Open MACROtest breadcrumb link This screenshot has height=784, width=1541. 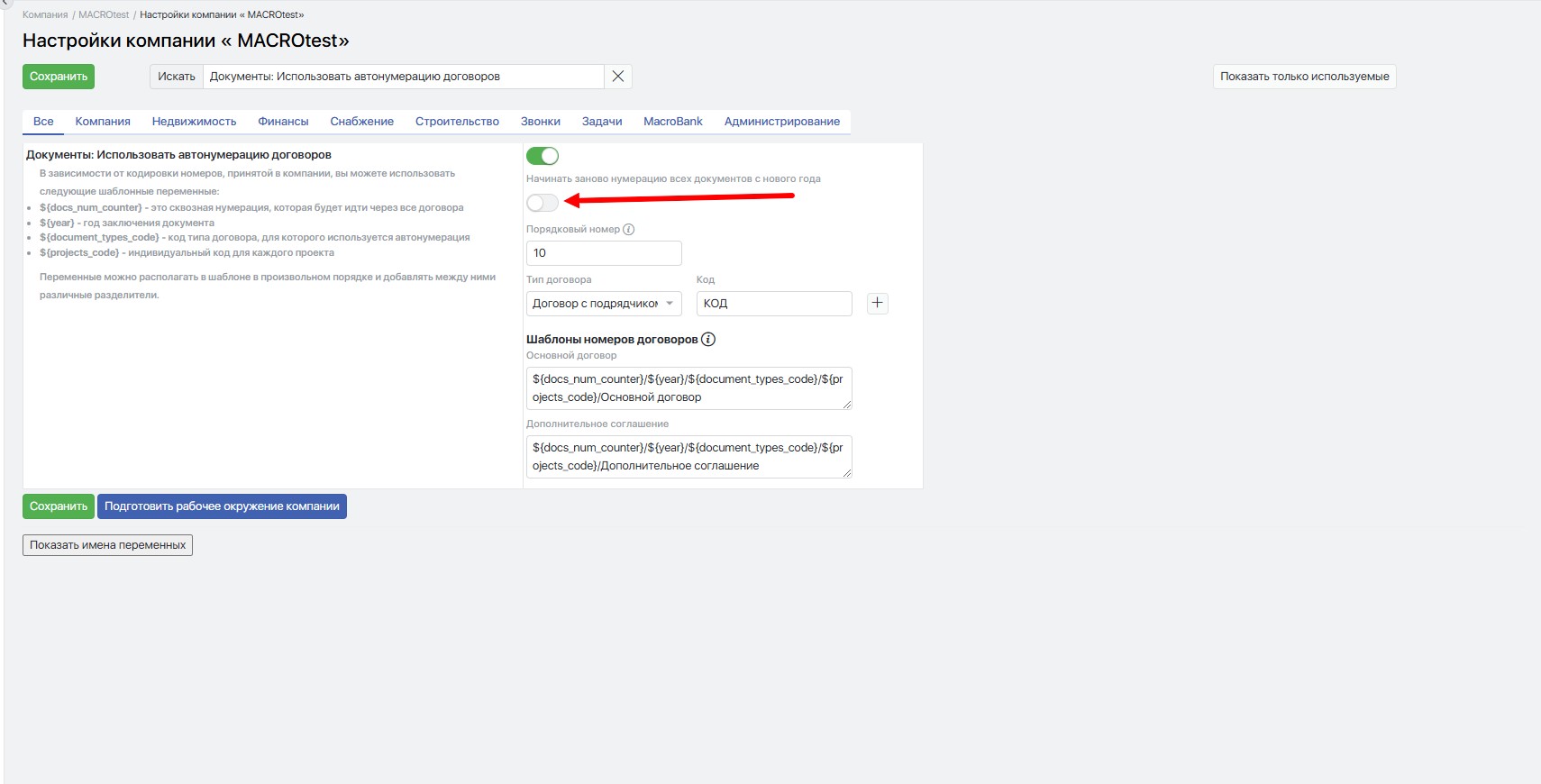point(104,14)
